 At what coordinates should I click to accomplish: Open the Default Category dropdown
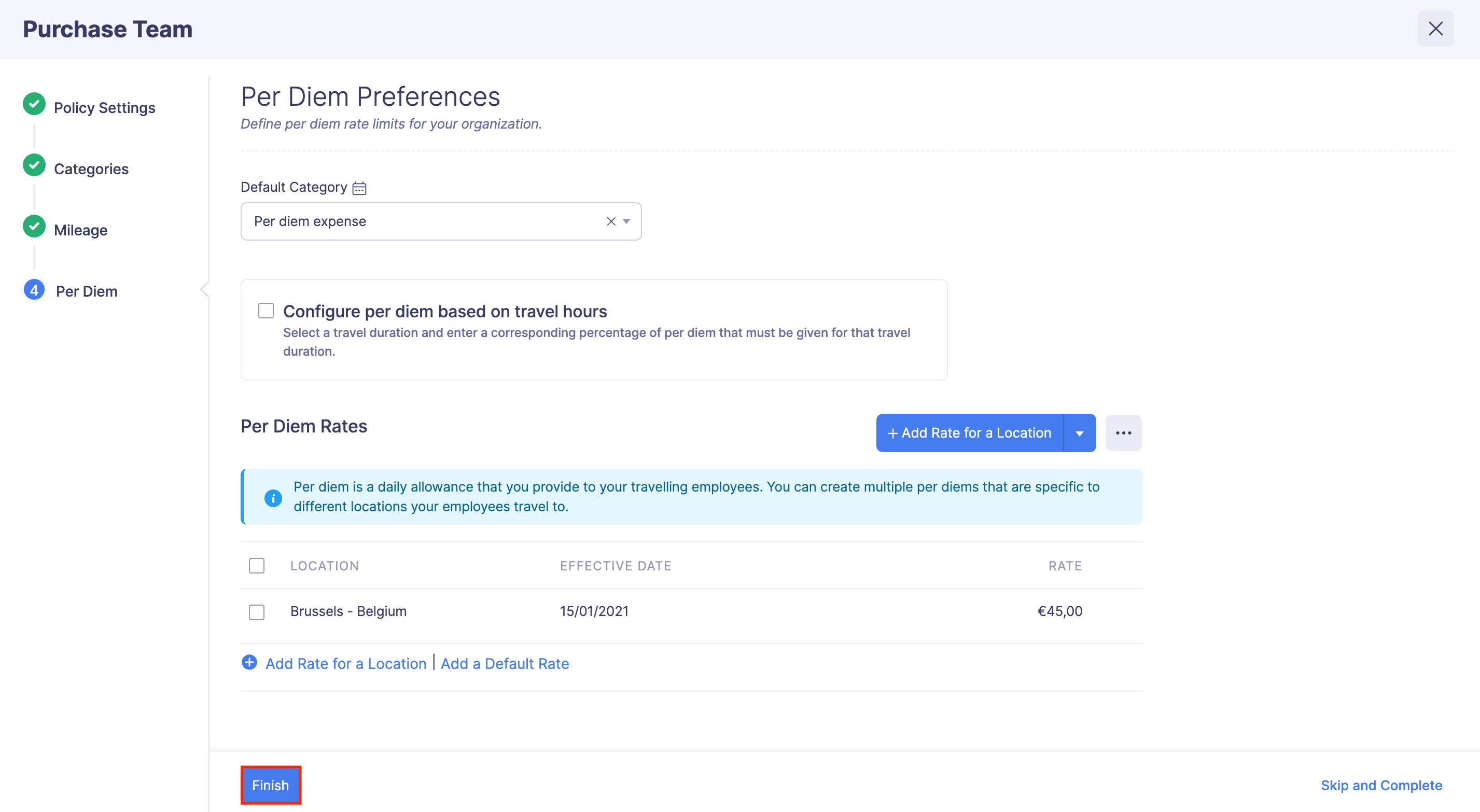coord(626,221)
